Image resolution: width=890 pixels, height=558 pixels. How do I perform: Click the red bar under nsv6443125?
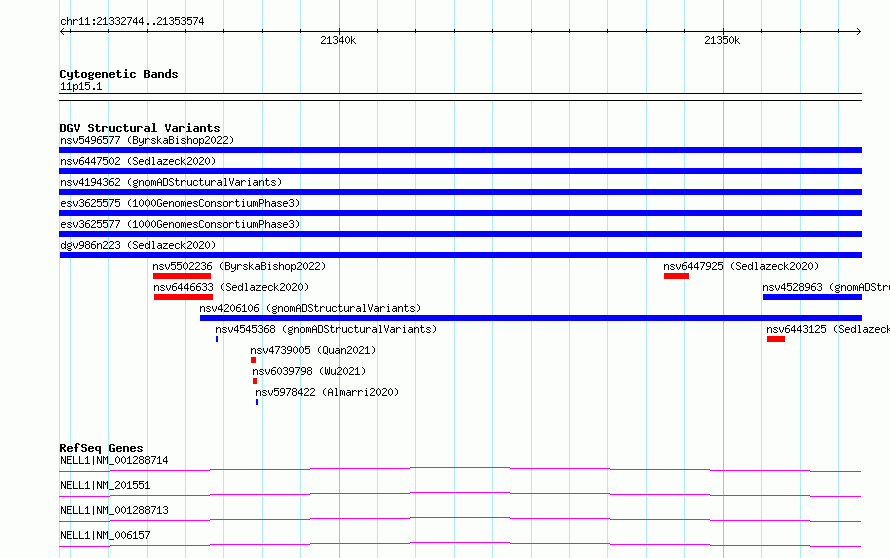[776, 339]
